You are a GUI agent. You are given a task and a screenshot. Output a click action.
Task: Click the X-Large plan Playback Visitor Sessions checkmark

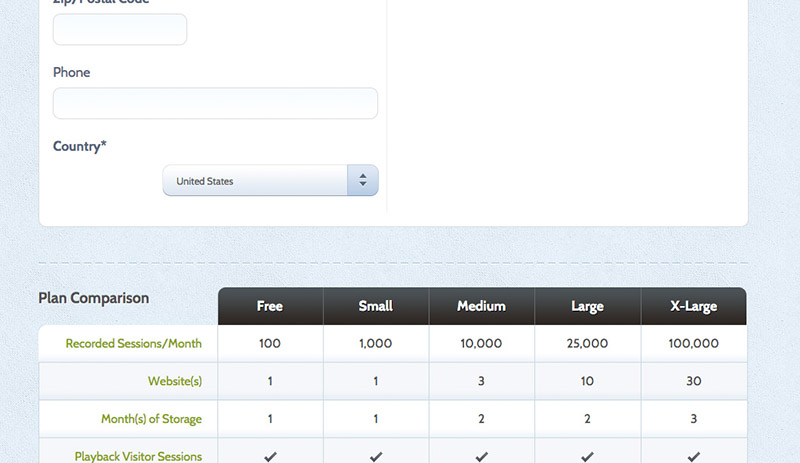coord(694,456)
